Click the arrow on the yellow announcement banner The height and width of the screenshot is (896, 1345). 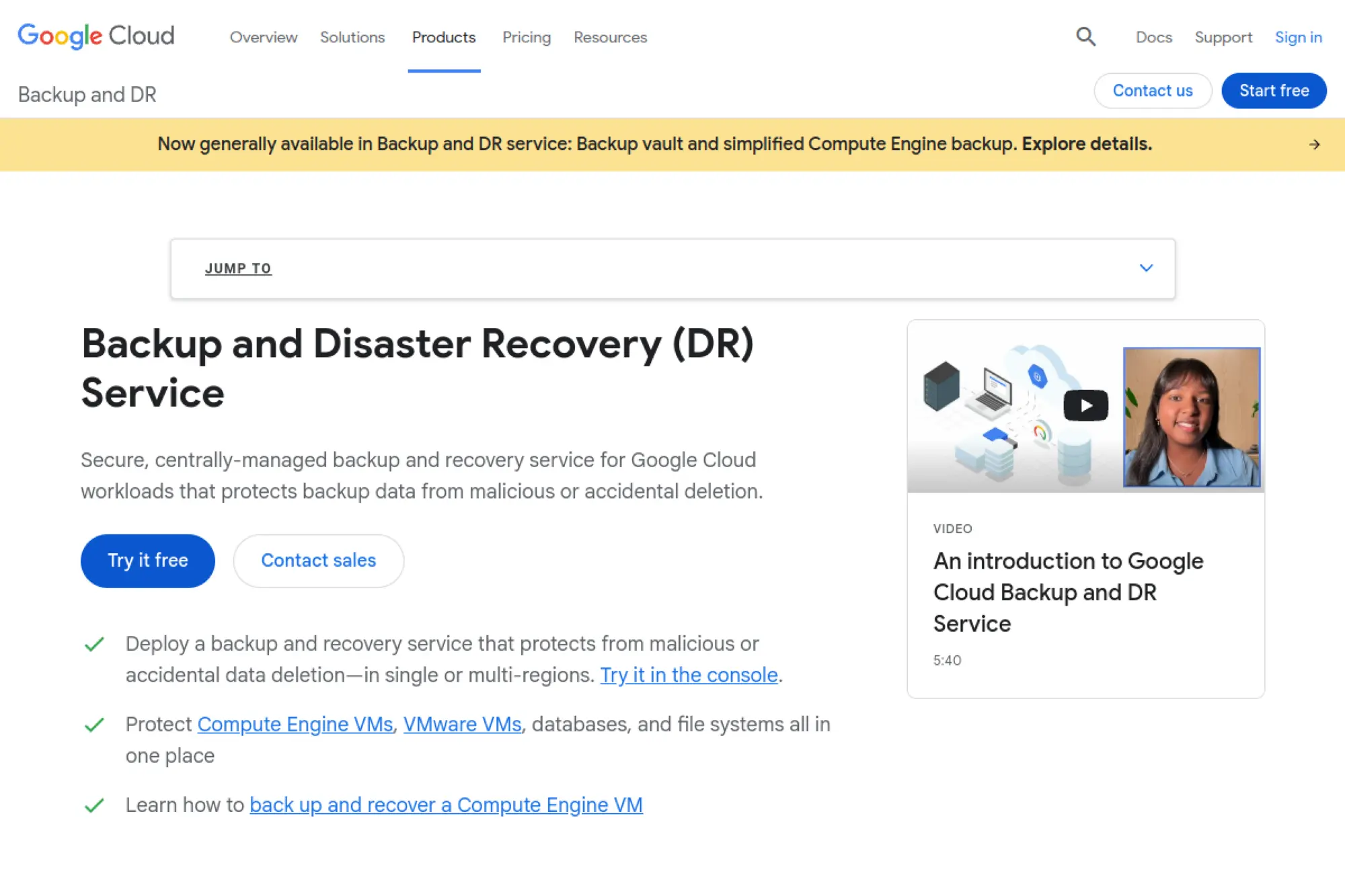coord(1315,144)
